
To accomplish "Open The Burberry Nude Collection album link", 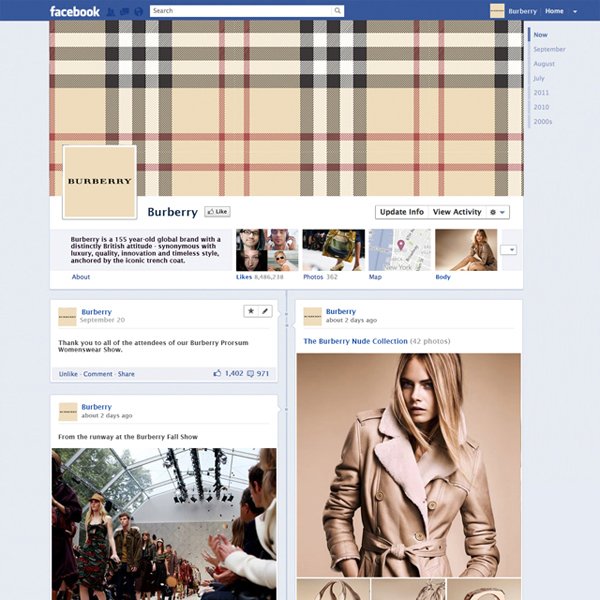I will 355,341.
